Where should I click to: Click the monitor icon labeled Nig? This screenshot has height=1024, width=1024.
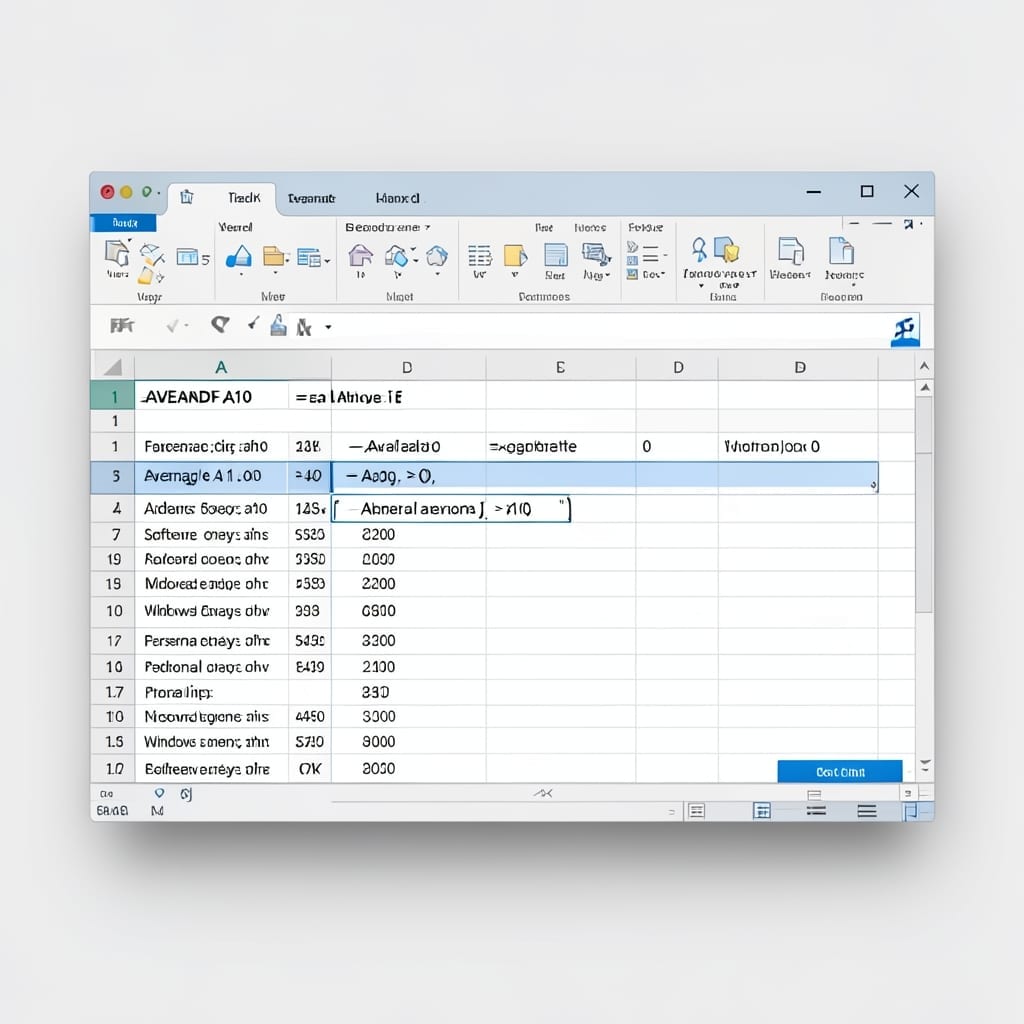(x=596, y=254)
